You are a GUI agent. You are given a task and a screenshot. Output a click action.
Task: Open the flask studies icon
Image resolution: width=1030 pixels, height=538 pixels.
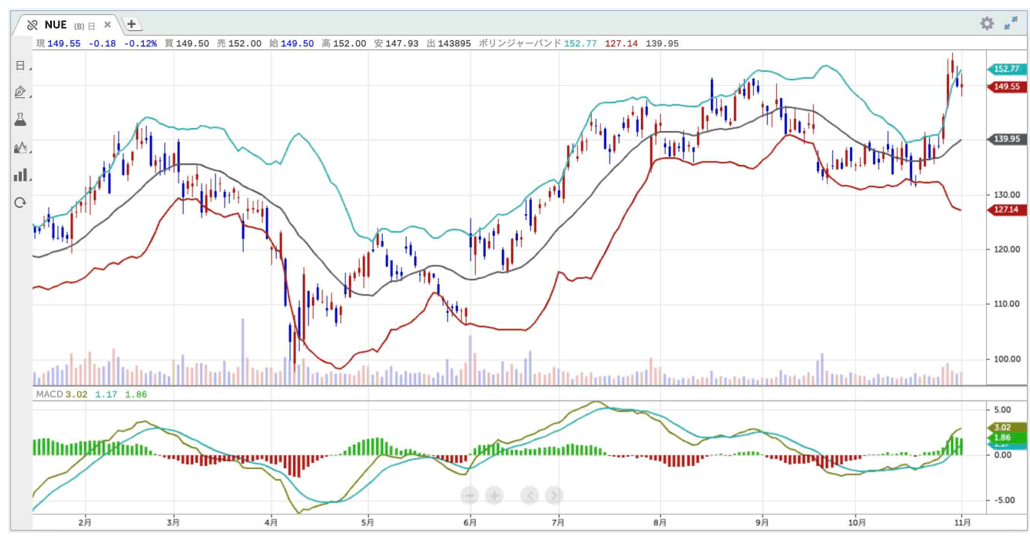[x=20, y=119]
